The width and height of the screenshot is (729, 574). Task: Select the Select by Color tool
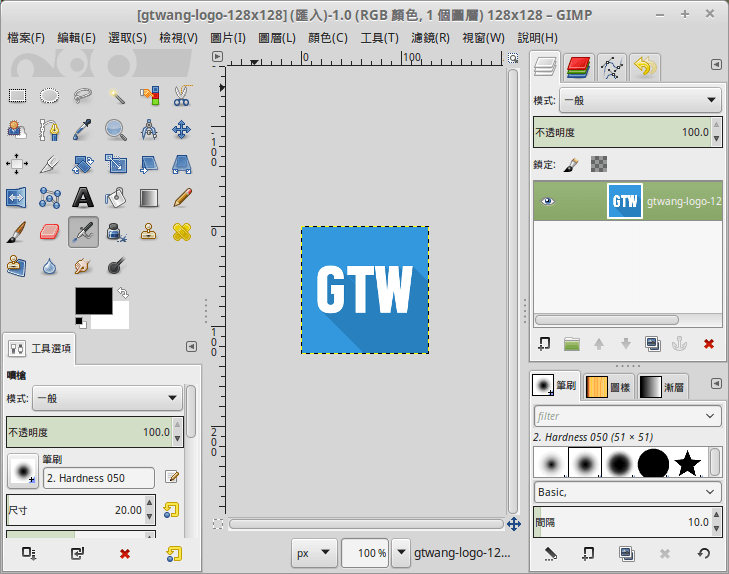click(149, 96)
